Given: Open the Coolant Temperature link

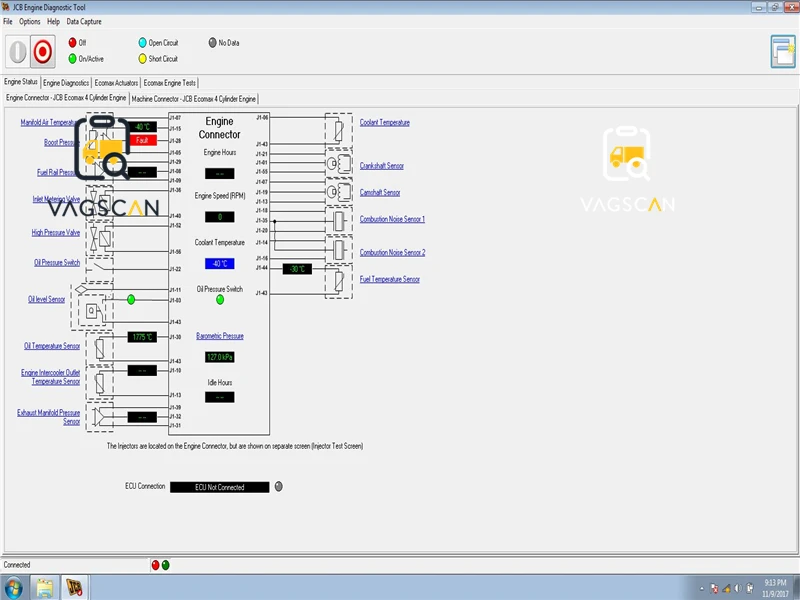Looking at the screenshot, I should coord(385,122).
